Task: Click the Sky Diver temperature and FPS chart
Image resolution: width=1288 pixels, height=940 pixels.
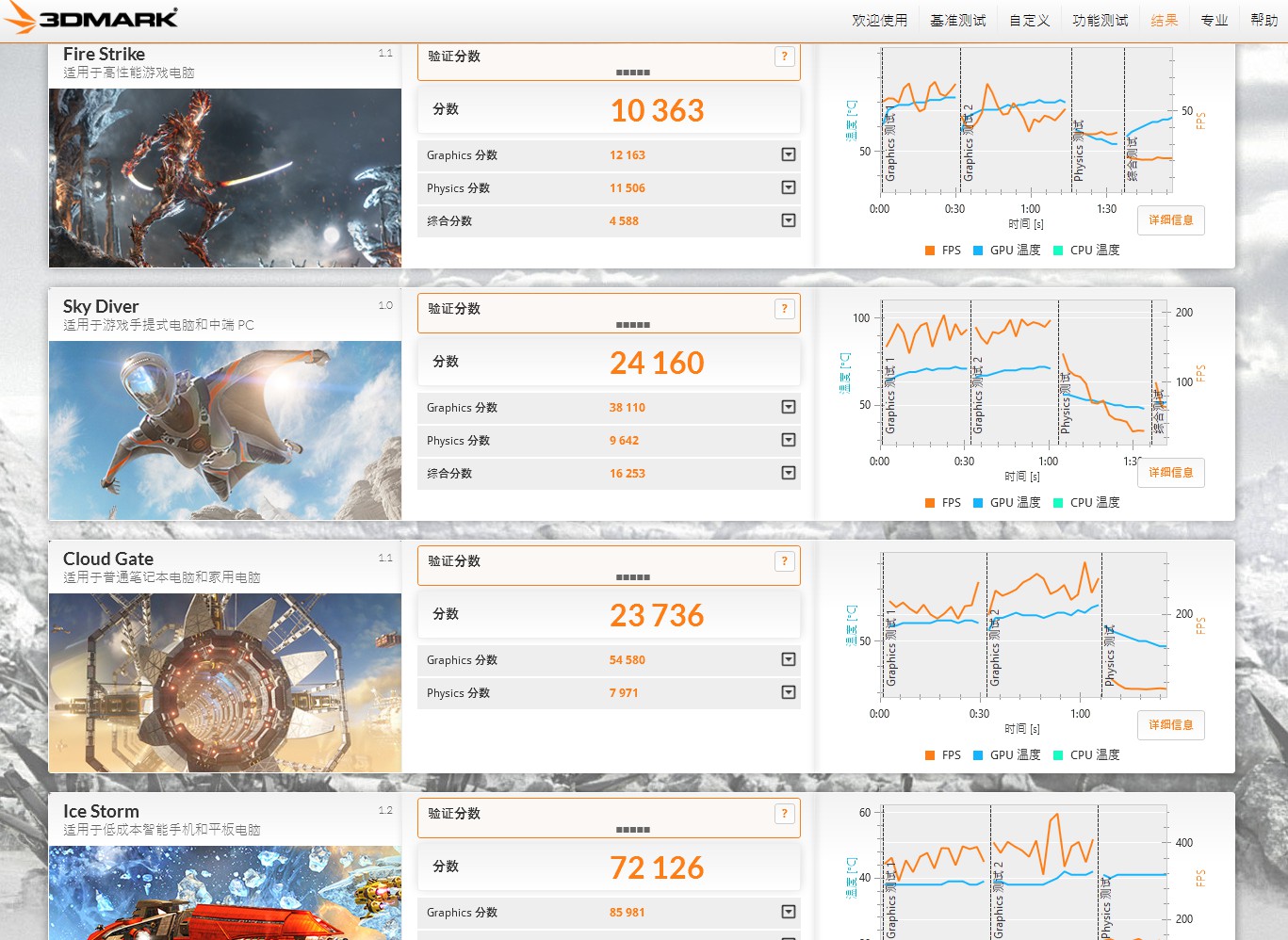Action: [x=1025, y=373]
